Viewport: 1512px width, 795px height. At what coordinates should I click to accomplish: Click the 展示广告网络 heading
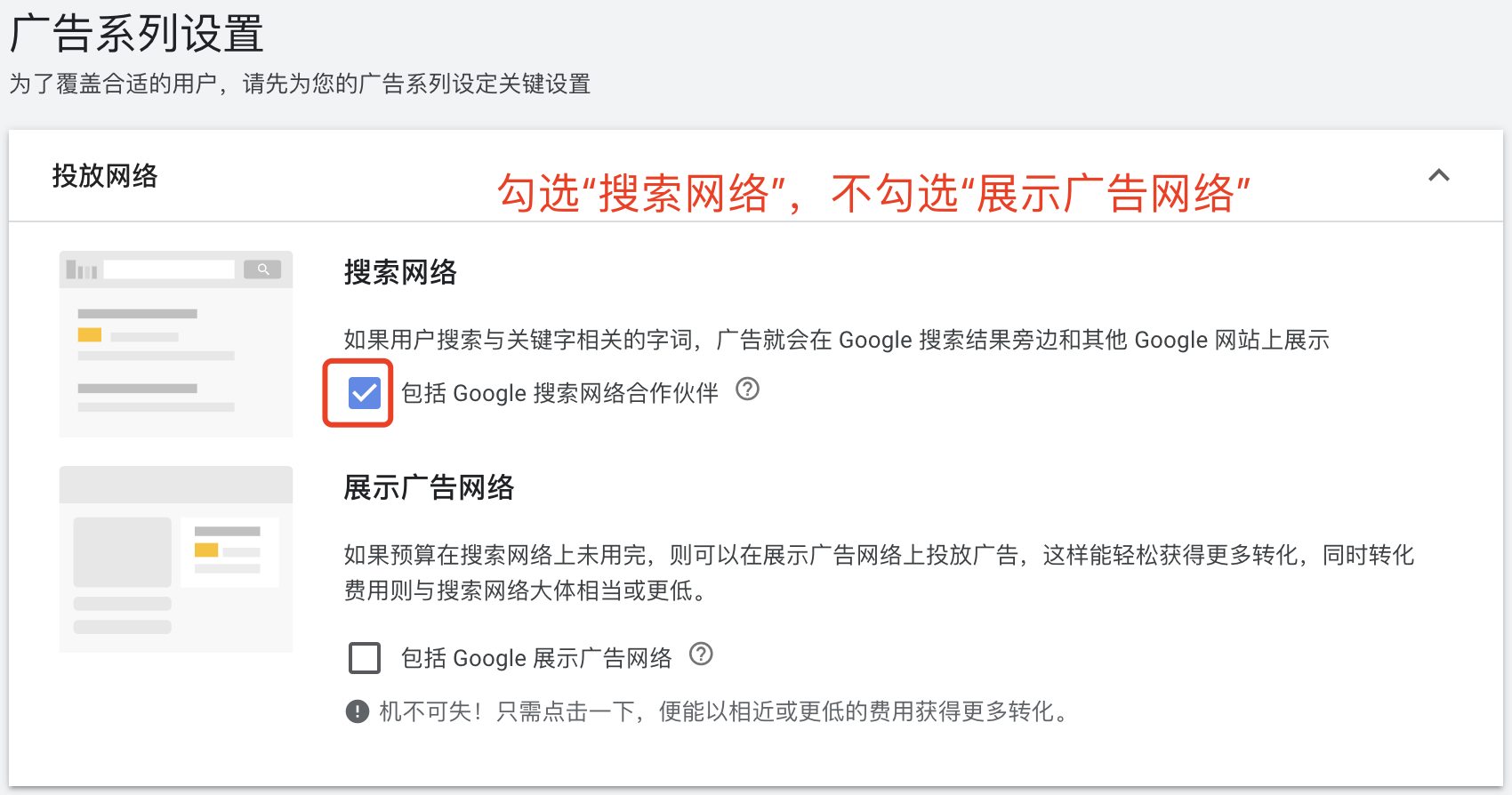(x=429, y=487)
